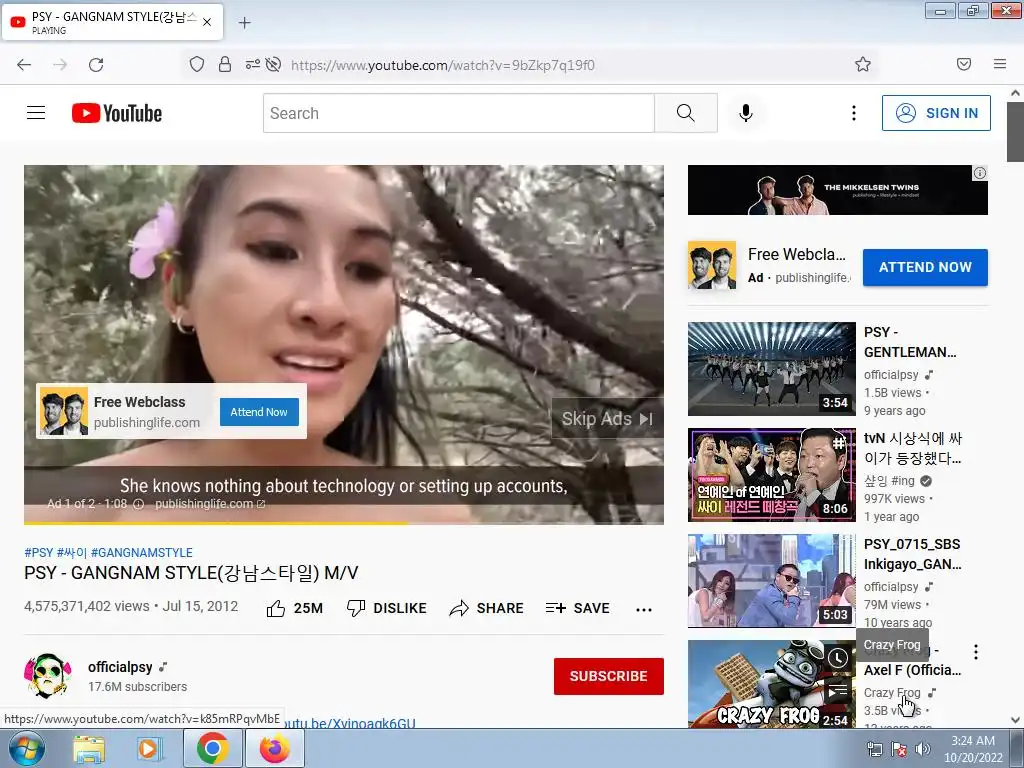1024x768 pixels.
Task: Open publishinglife.com link in video ad
Action: click(x=210, y=504)
